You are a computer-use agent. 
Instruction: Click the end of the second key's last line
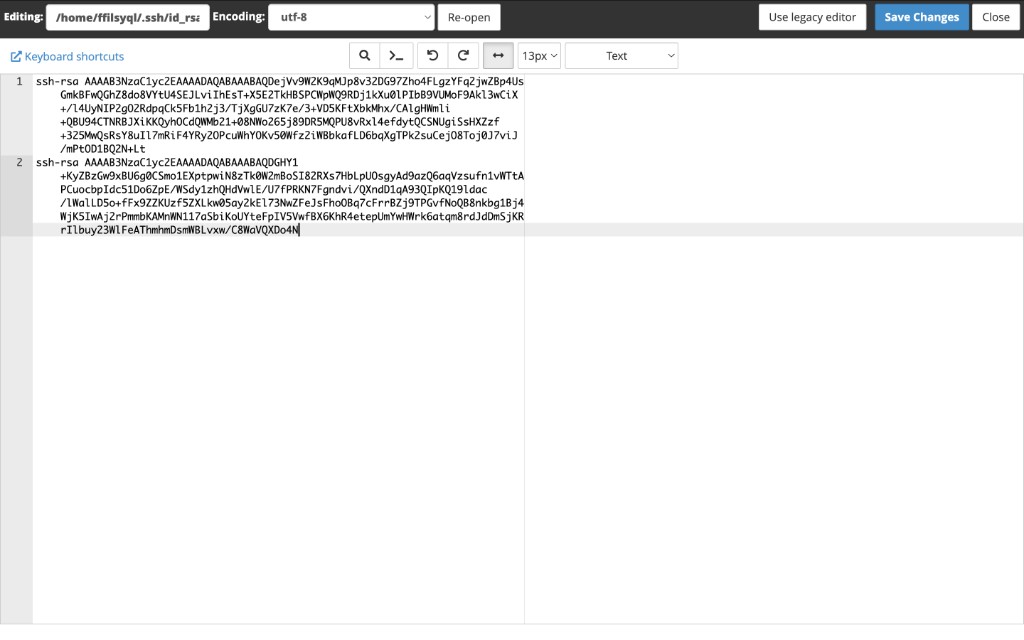coord(300,230)
